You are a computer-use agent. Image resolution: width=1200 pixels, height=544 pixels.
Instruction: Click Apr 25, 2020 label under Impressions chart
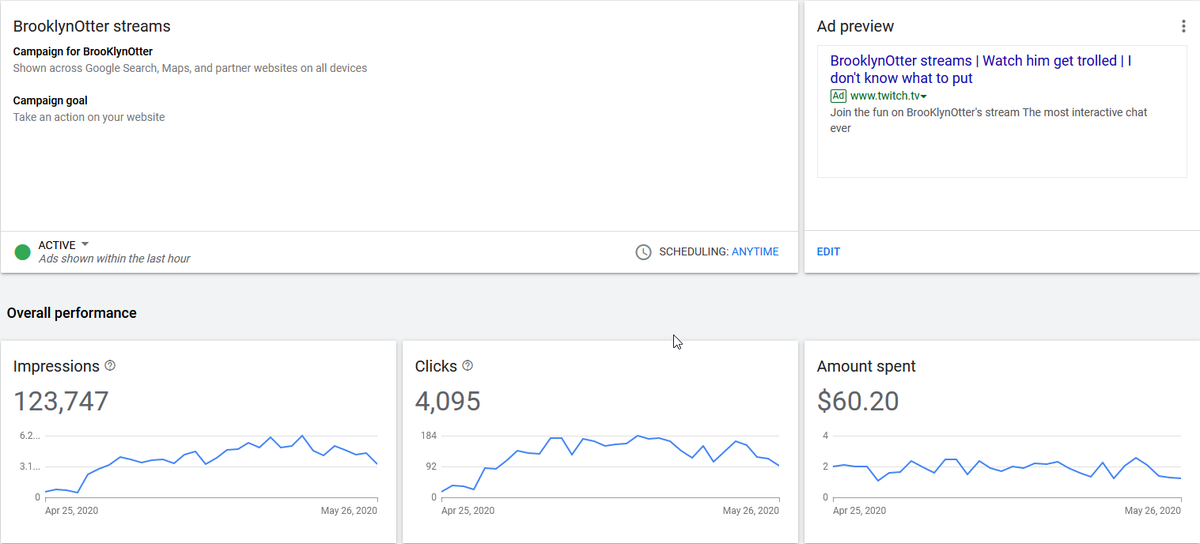tap(70, 510)
